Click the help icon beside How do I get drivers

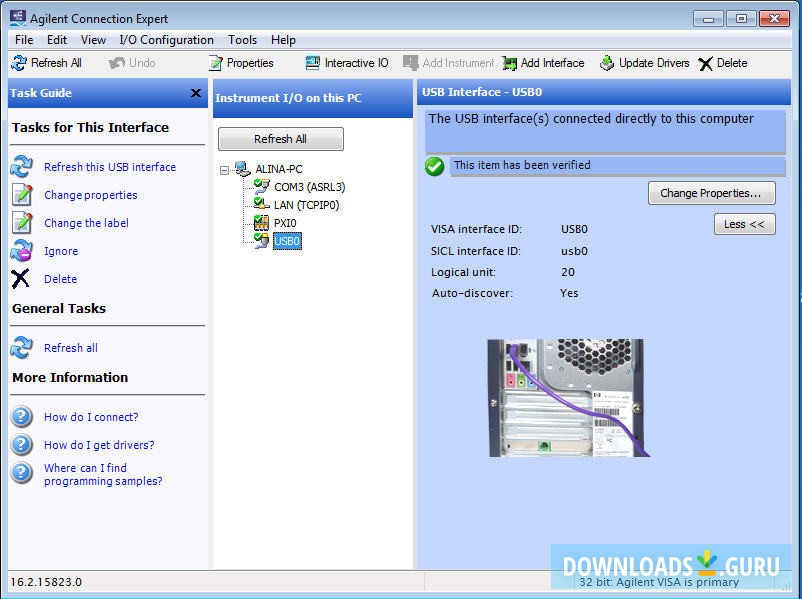click(22, 445)
